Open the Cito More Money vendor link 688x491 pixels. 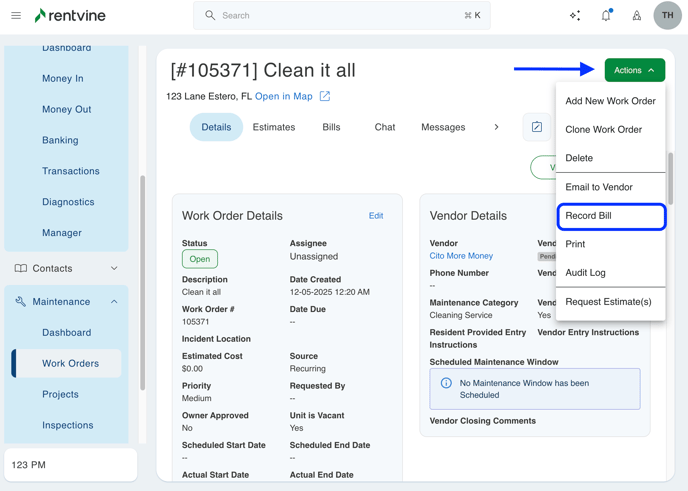[x=461, y=256]
